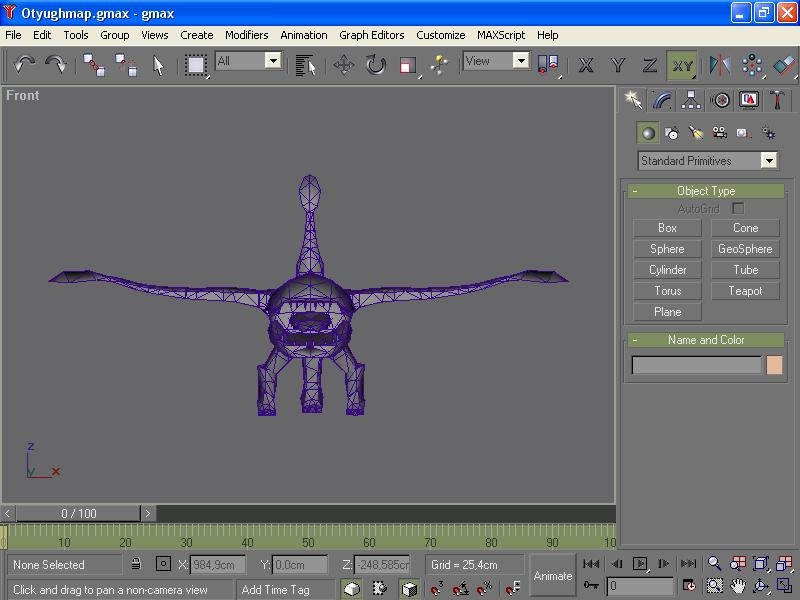This screenshot has height=600, width=800.
Task: Toggle the selection lock padlock
Action: point(136,565)
